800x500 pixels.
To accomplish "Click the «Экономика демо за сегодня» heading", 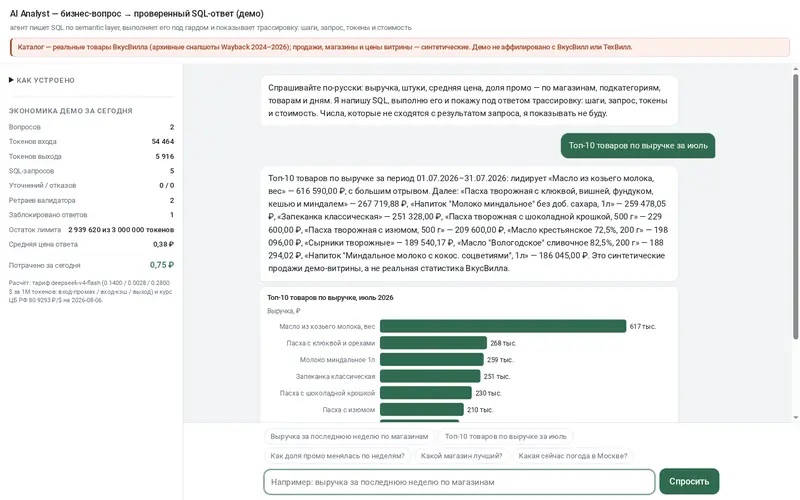I will pyautogui.click(x=70, y=111).
